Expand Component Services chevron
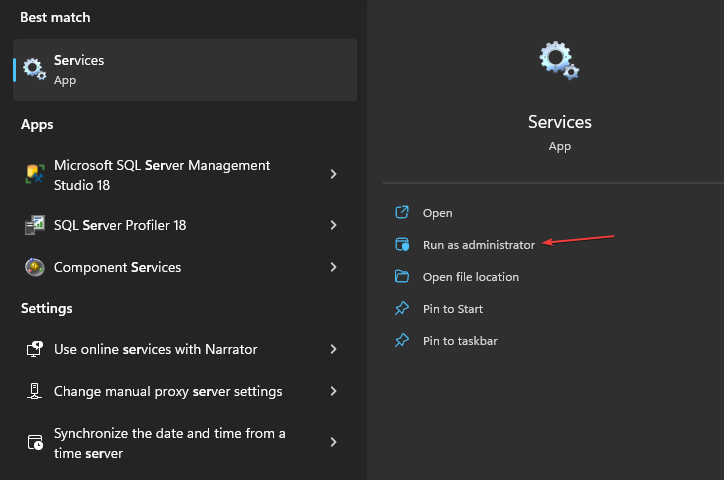The image size is (724, 480). coord(333,267)
